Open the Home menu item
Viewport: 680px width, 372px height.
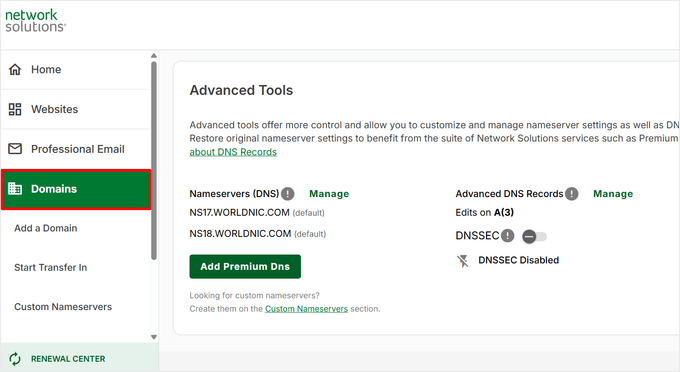(75, 69)
